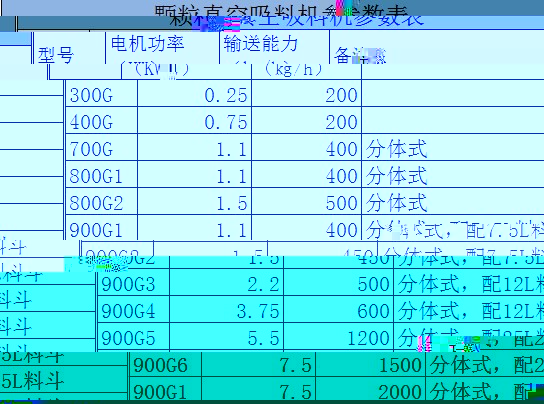Select capacity value 1200 cell
The height and width of the screenshot is (404, 544).
click(339, 337)
